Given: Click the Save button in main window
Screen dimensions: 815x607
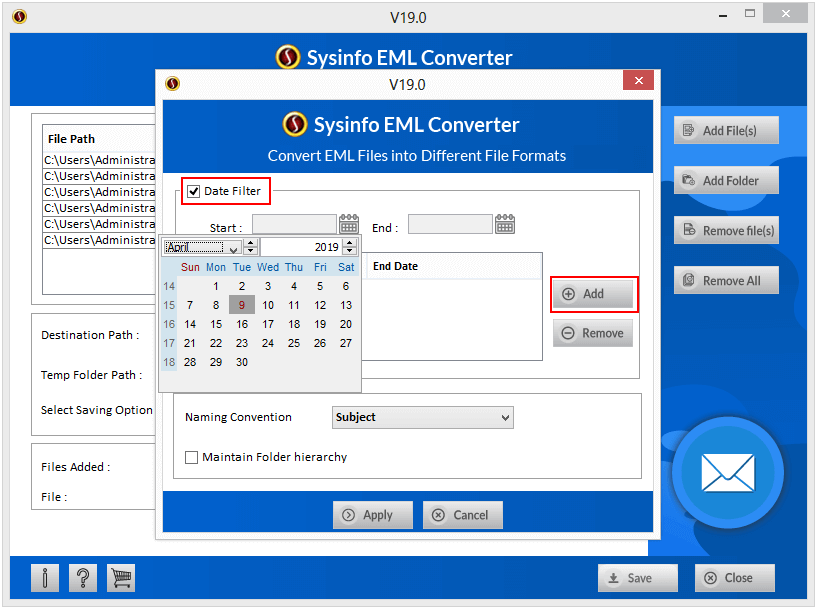Looking at the screenshot, I should click(638, 578).
